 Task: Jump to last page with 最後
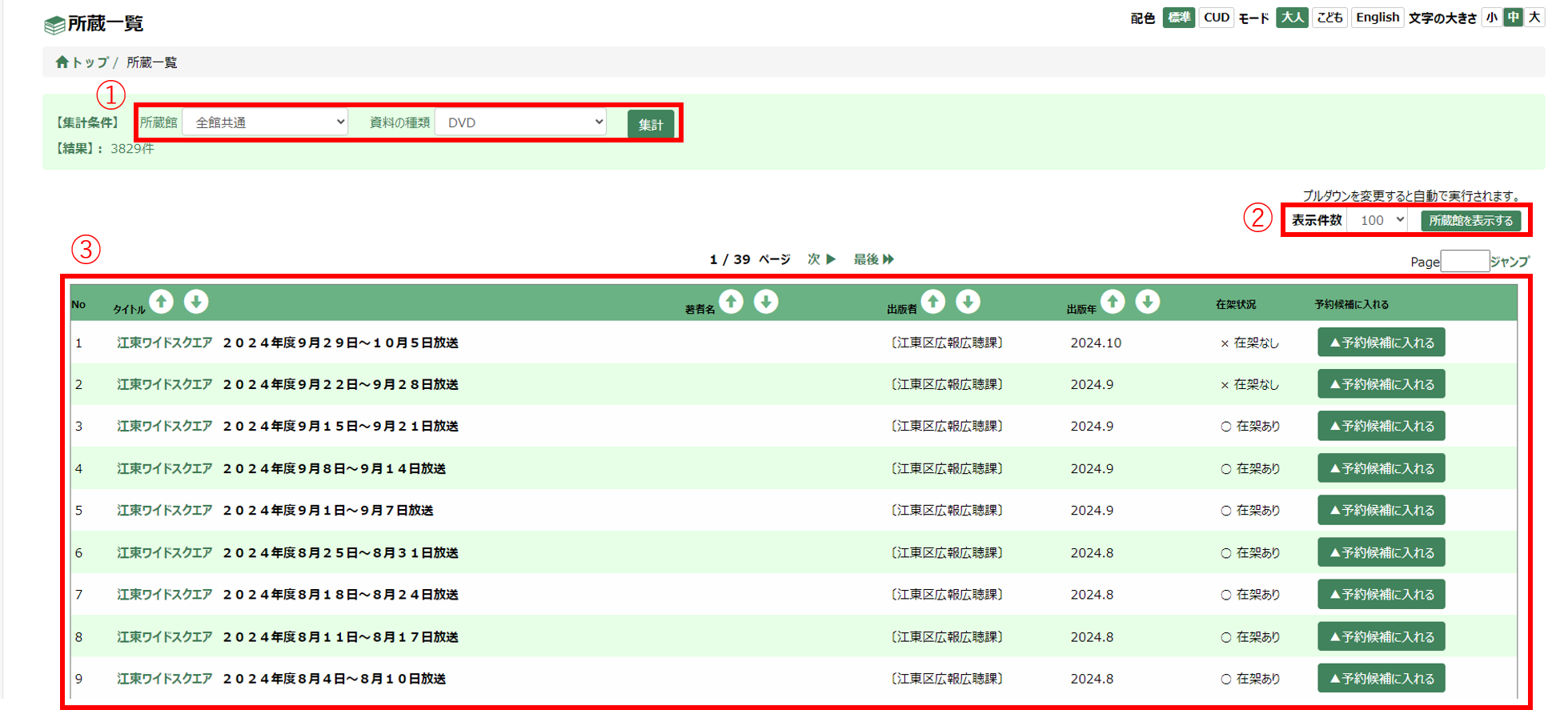tap(873, 259)
